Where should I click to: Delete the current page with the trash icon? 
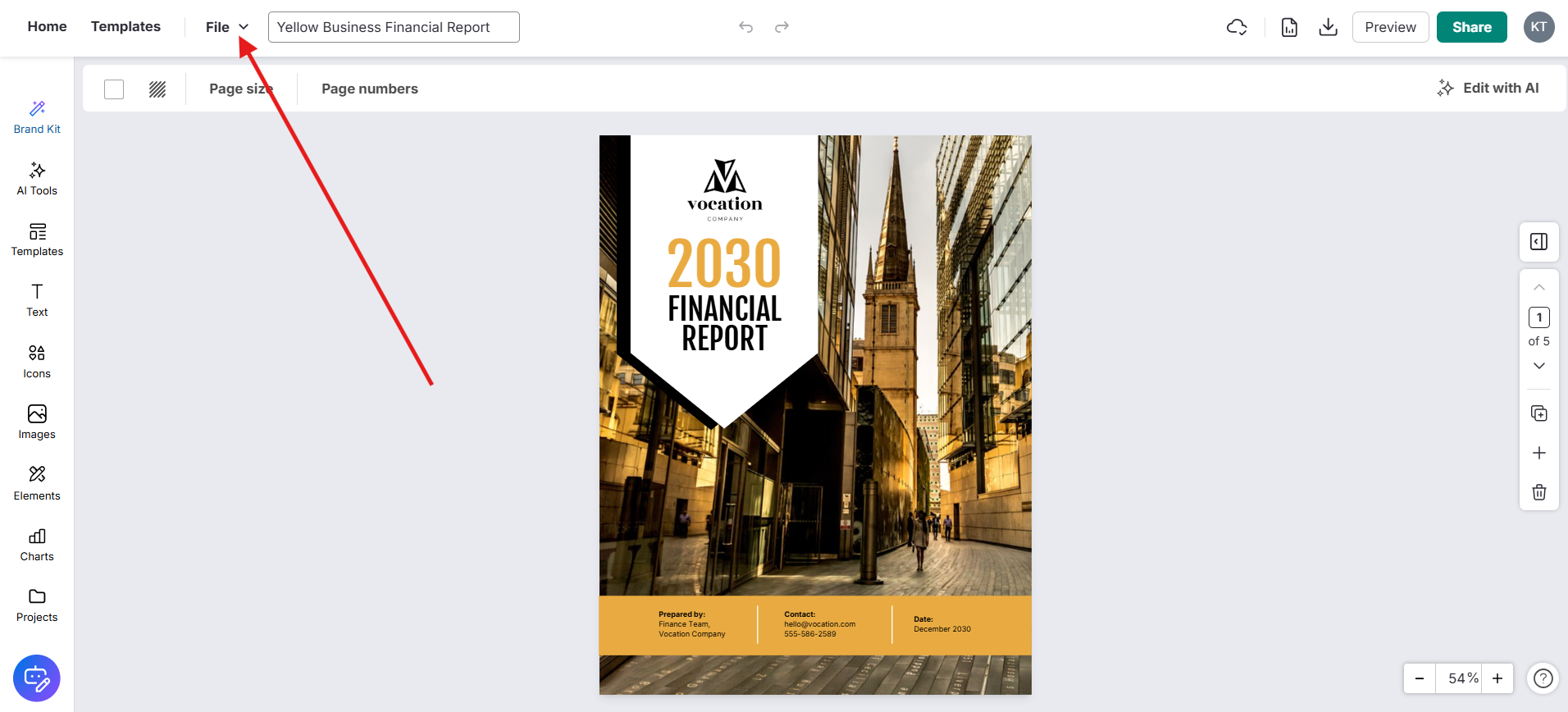pyautogui.click(x=1539, y=492)
